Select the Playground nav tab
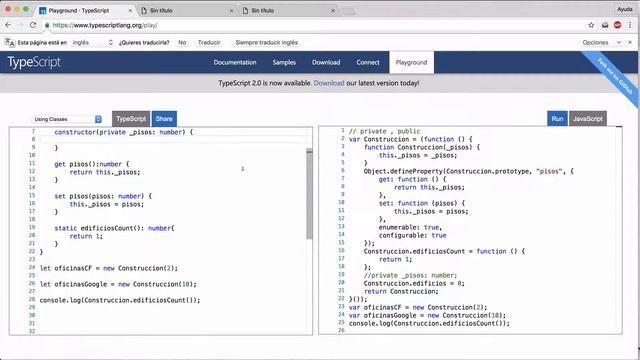 411,62
